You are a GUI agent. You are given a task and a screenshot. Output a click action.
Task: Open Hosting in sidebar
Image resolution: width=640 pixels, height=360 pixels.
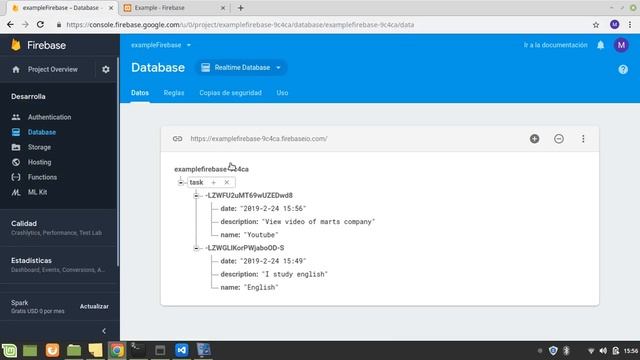[x=40, y=162]
